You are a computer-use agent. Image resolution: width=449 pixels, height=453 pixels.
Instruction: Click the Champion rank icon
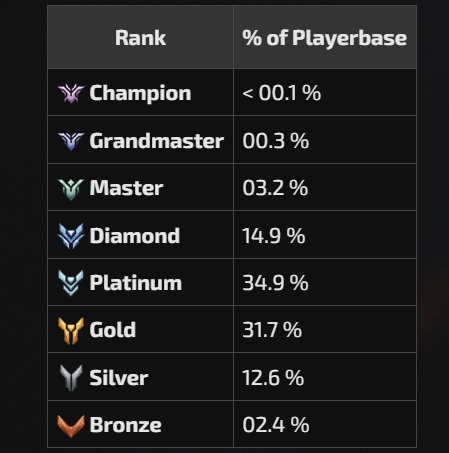[71, 93]
